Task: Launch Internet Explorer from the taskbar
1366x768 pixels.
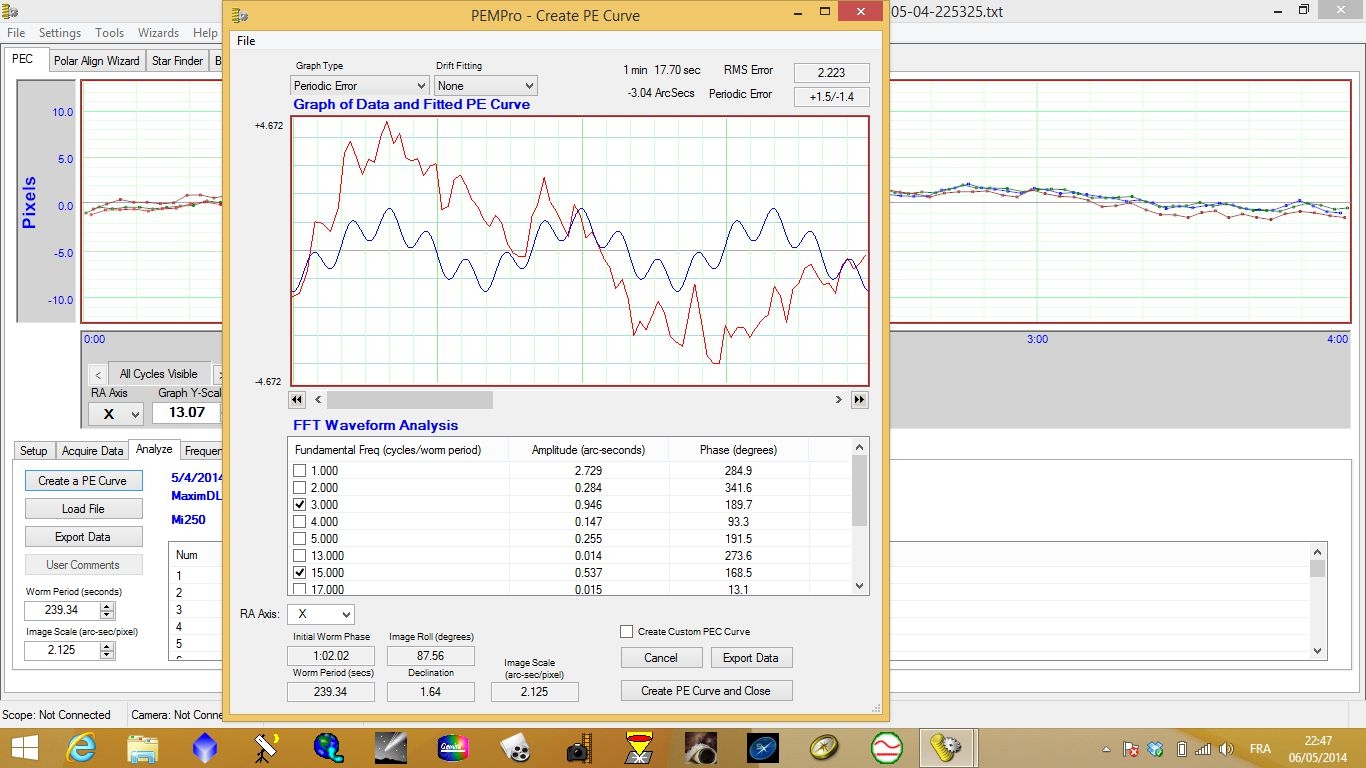Action: [x=81, y=748]
